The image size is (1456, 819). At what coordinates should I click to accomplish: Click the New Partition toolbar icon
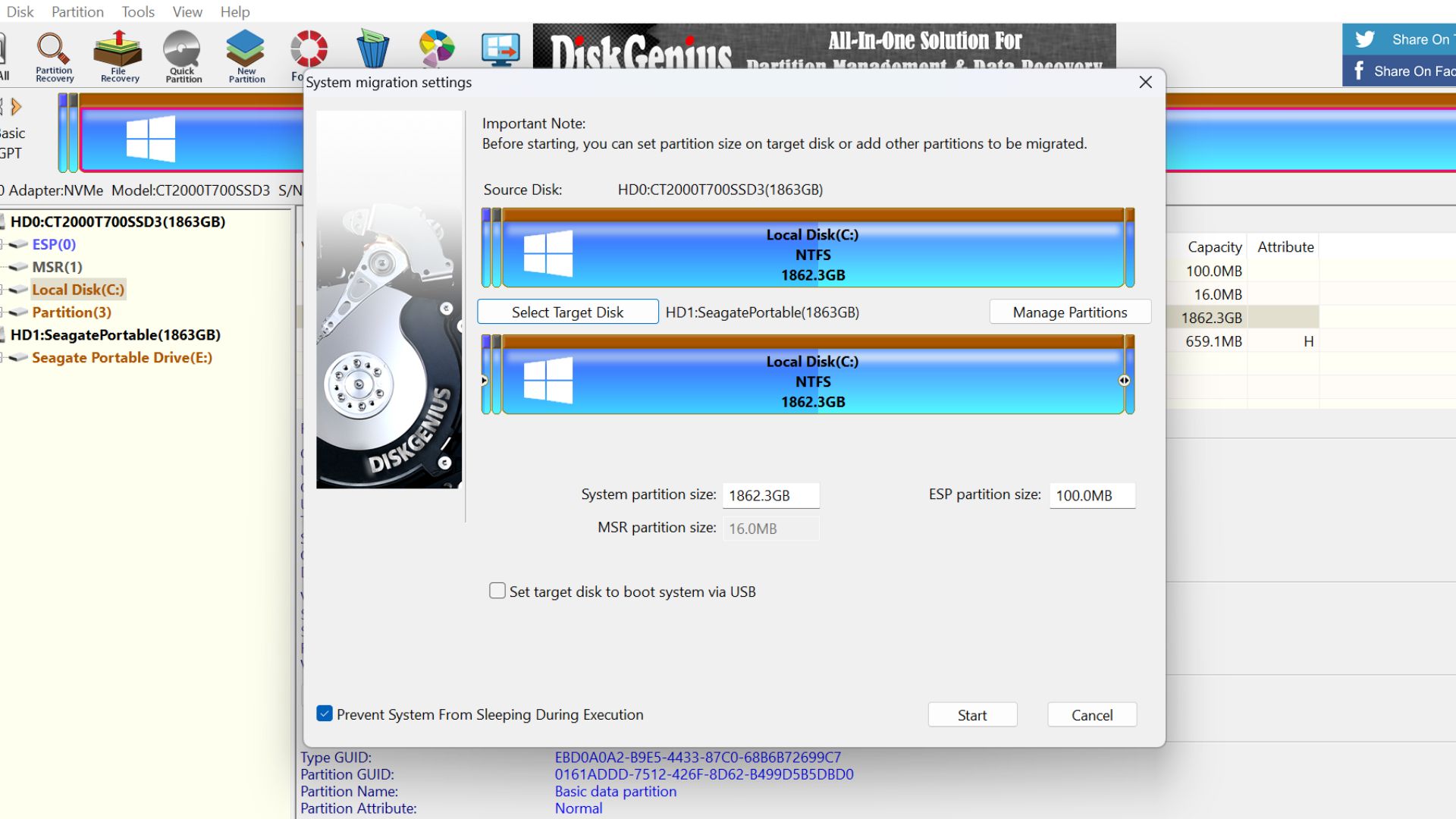click(246, 57)
